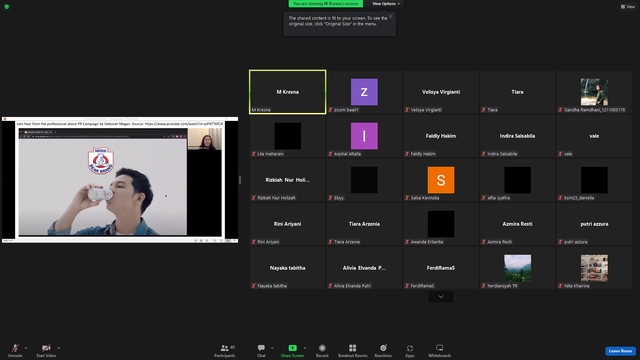Select the vale participant tile
Viewport: 640px width, 360px height.
pos(594,136)
